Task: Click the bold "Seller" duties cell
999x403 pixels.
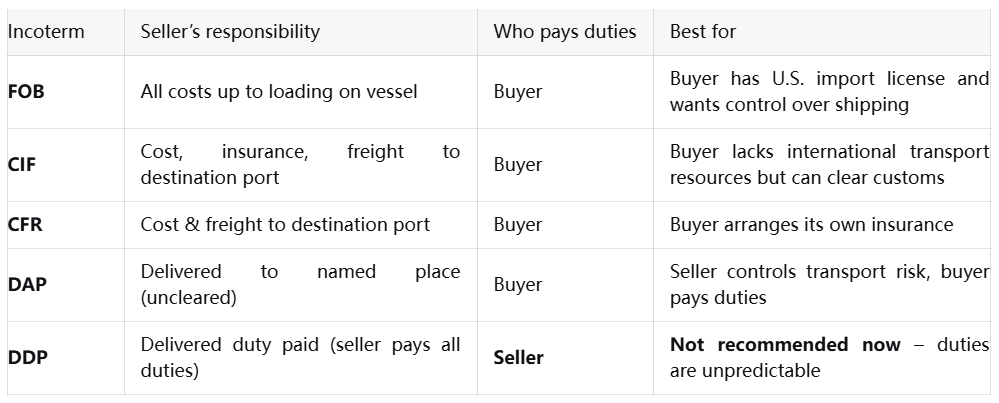Action: (x=518, y=357)
